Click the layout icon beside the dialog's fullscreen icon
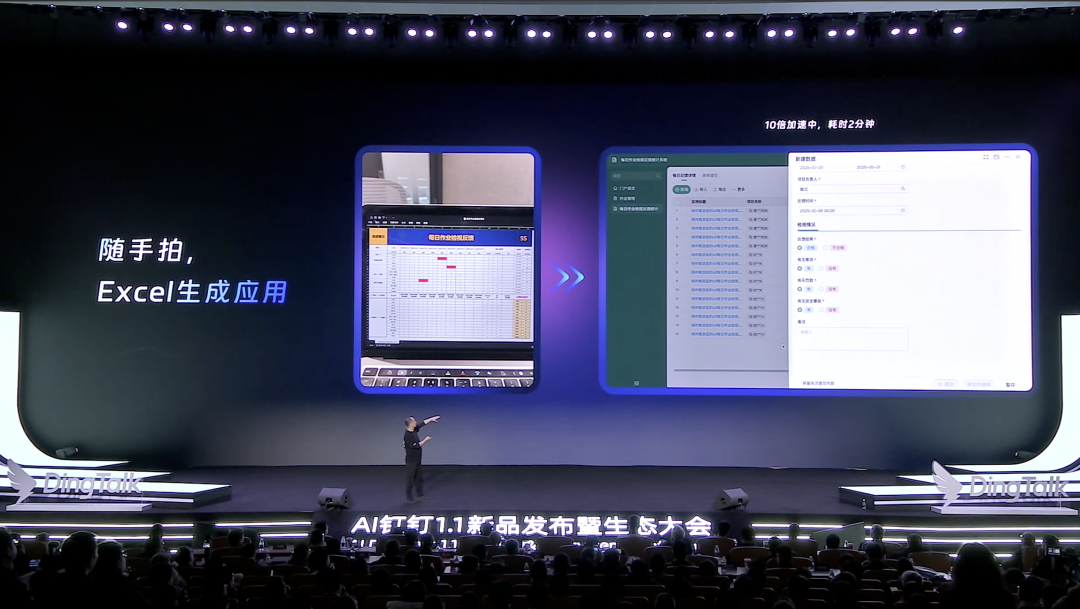The image size is (1080, 609). 996,157
